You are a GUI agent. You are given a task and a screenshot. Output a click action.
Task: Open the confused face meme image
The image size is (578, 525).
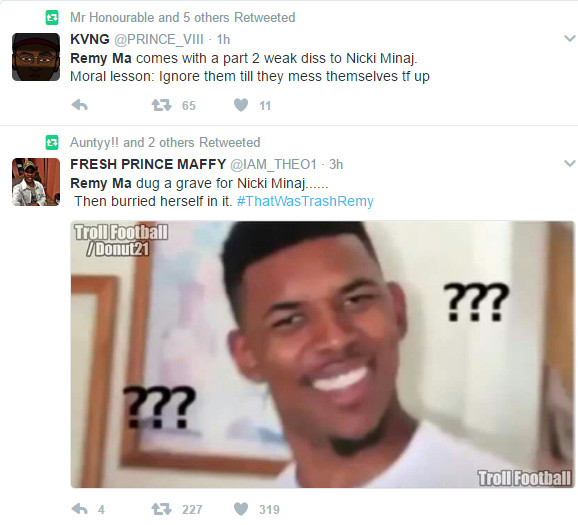(x=323, y=354)
